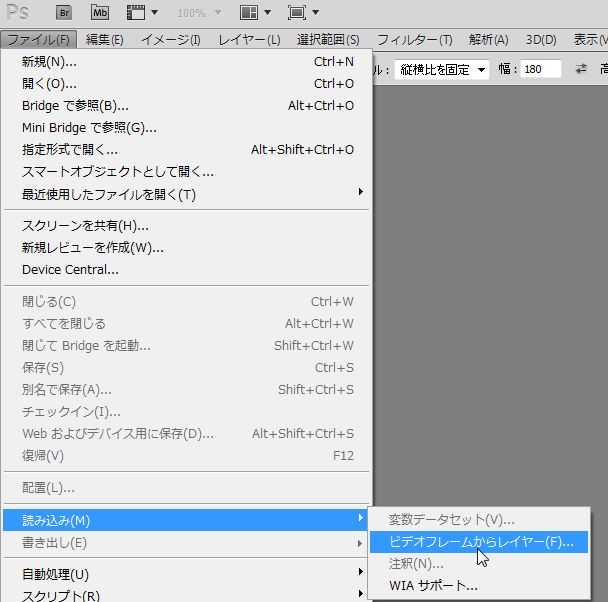Open the フィルター(T) menu
This screenshot has height=602, width=608.
415,40
